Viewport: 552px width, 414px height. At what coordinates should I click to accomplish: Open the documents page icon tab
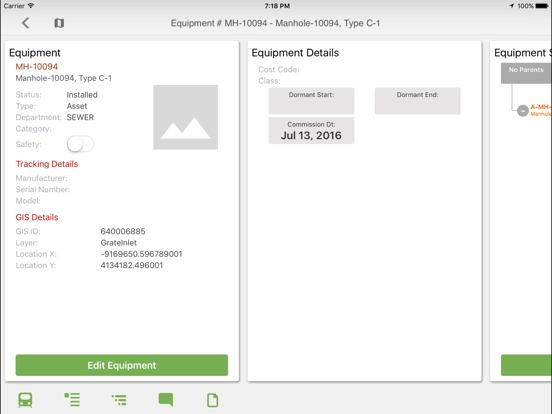(x=212, y=400)
